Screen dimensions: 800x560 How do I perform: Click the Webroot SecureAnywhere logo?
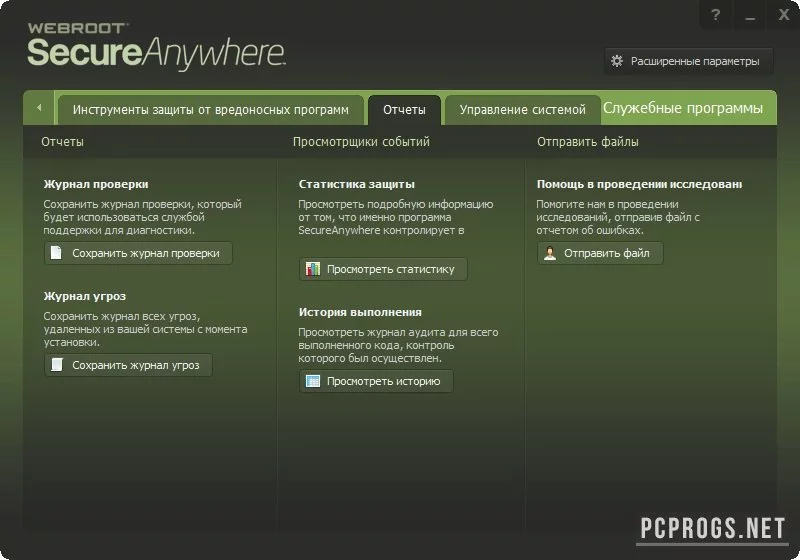point(156,47)
